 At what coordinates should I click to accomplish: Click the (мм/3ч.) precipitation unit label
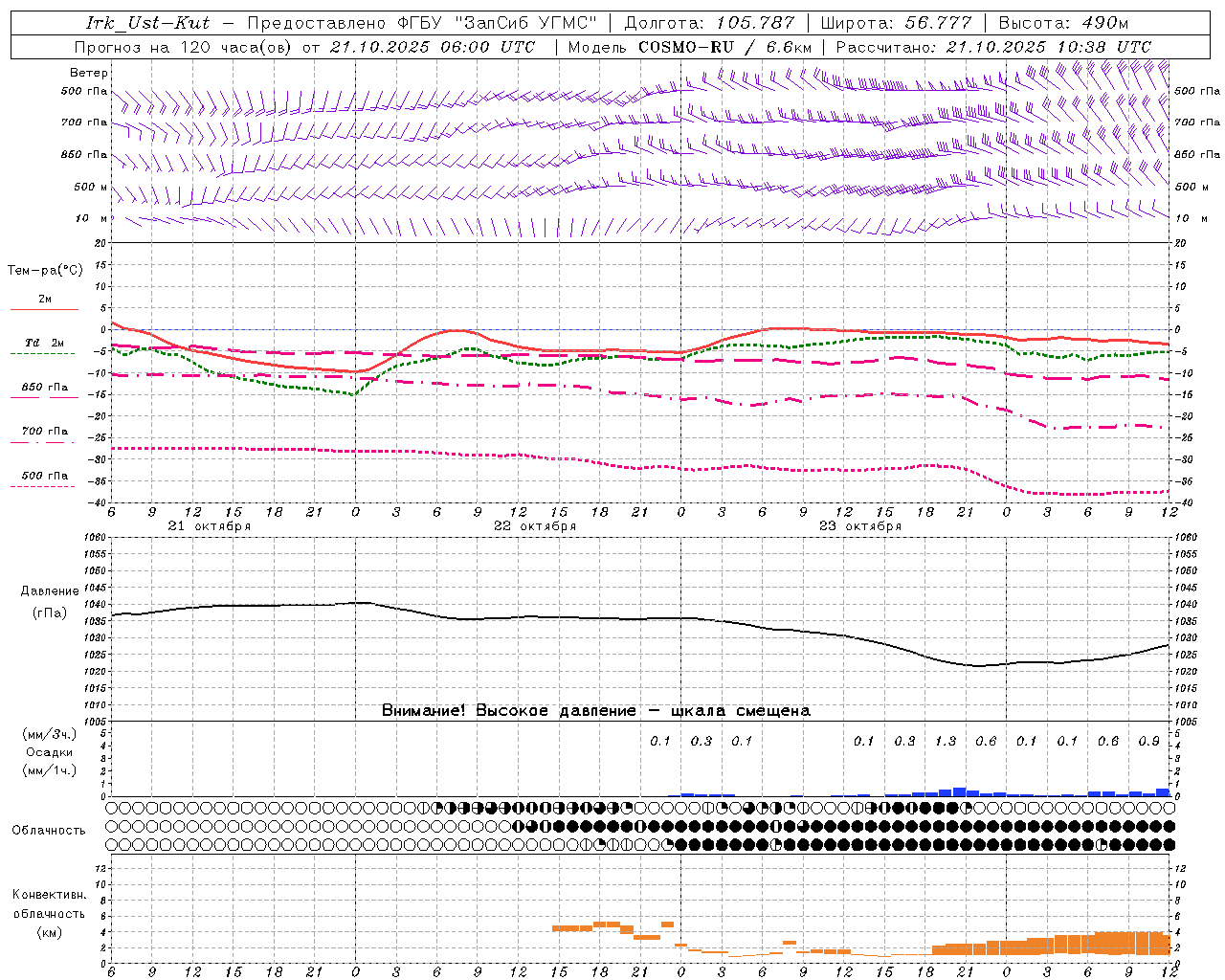[x=50, y=735]
